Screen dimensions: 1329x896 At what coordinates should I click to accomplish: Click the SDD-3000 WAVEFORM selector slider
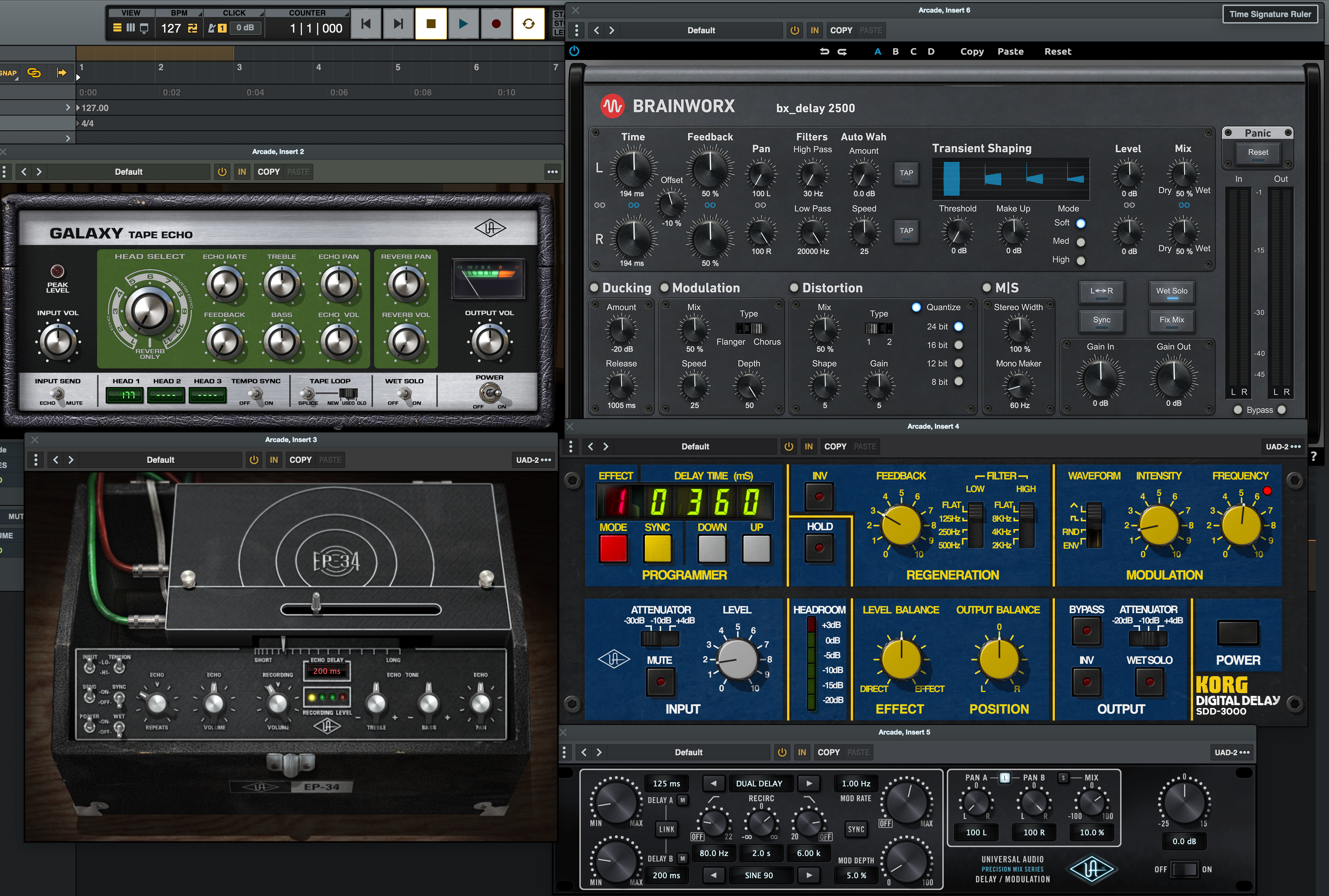pyautogui.click(x=1094, y=525)
